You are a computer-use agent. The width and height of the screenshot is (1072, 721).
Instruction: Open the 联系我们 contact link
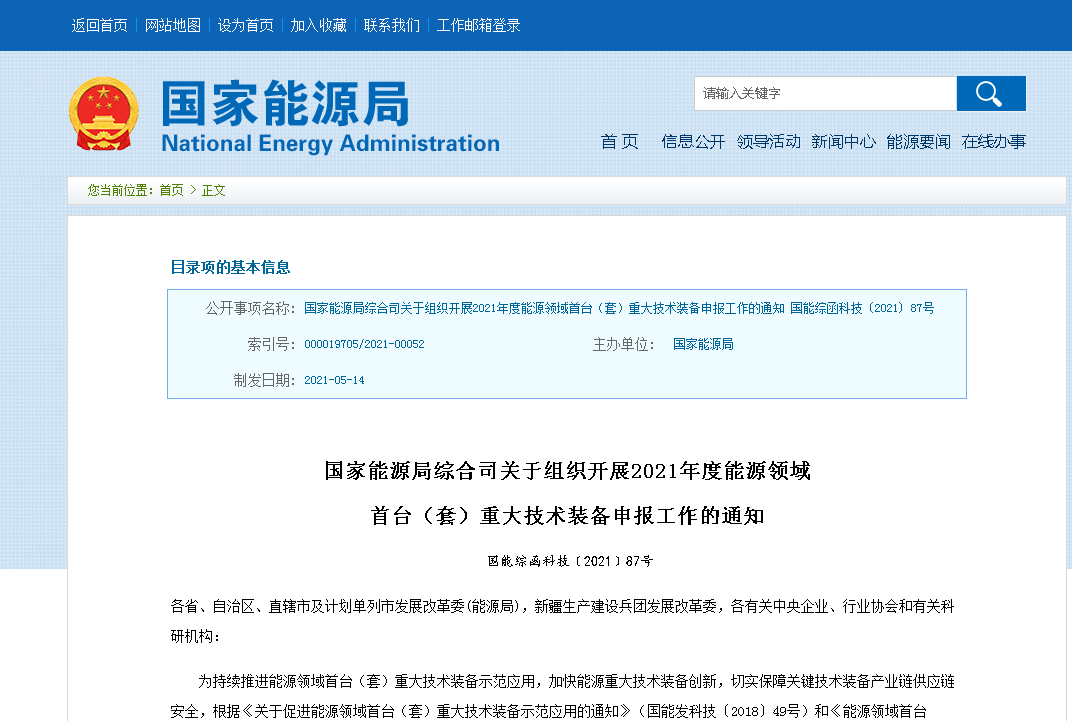(x=390, y=25)
